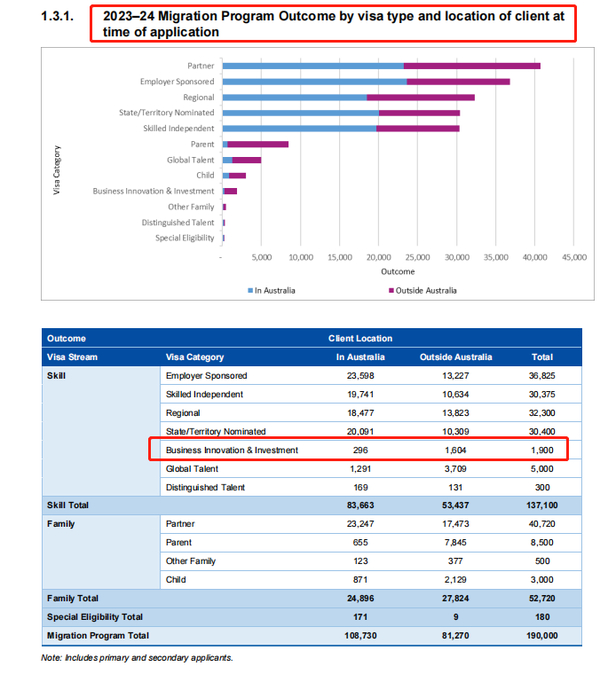Click the blue segment of the Regional chart bar
The width and height of the screenshot is (600, 674).
294,98
